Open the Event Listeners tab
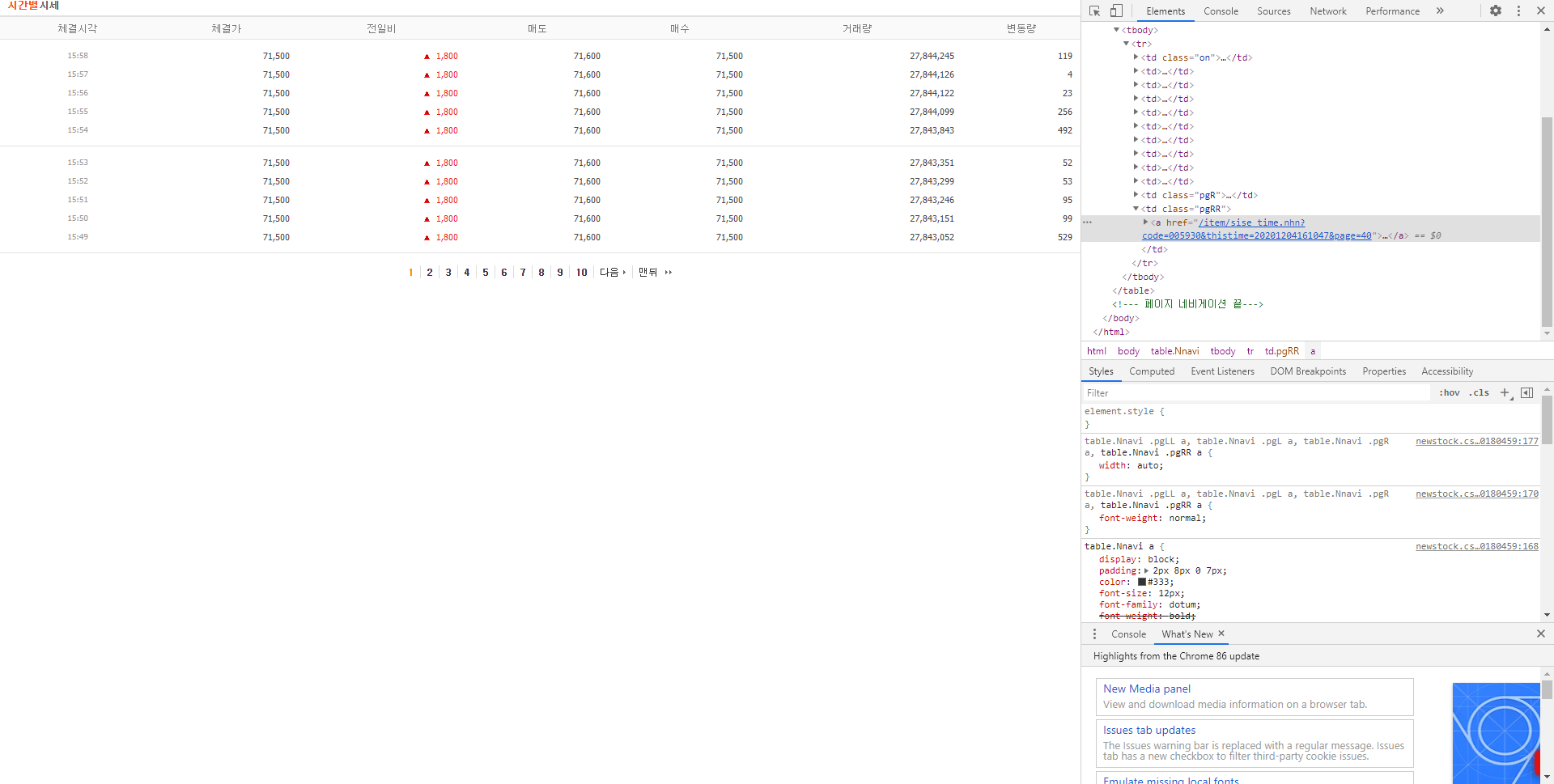This screenshot has width=1554, height=784. pyautogui.click(x=1222, y=371)
